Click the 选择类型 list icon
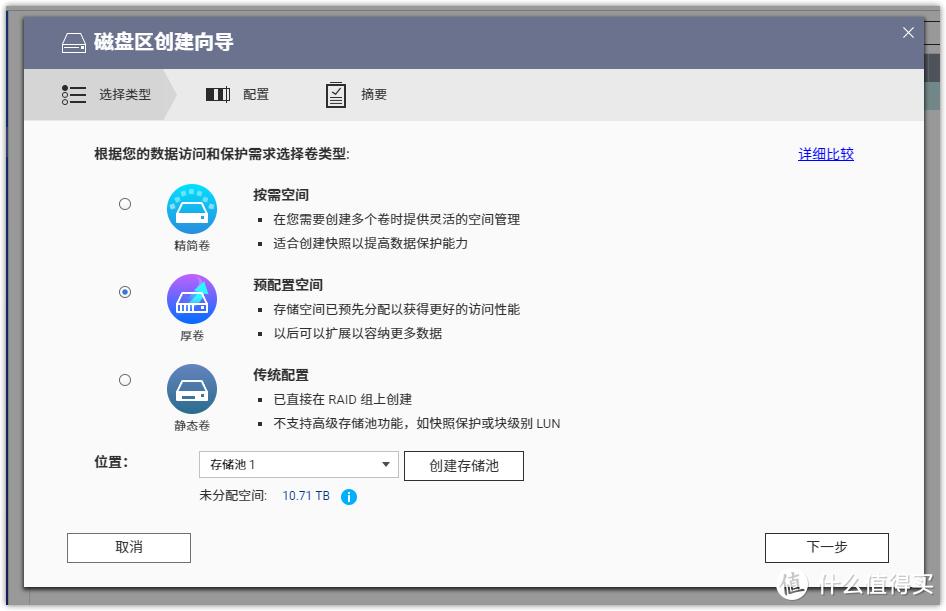Viewport: 946px width, 611px height. (x=73, y=94)
